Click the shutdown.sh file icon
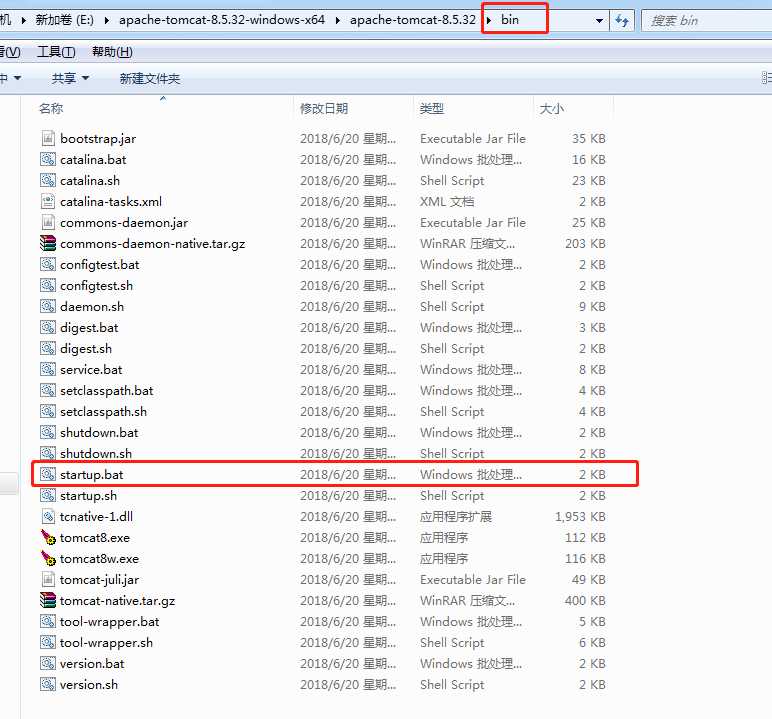The width and height of the screenshot is (772, 719). pos(48,454)
